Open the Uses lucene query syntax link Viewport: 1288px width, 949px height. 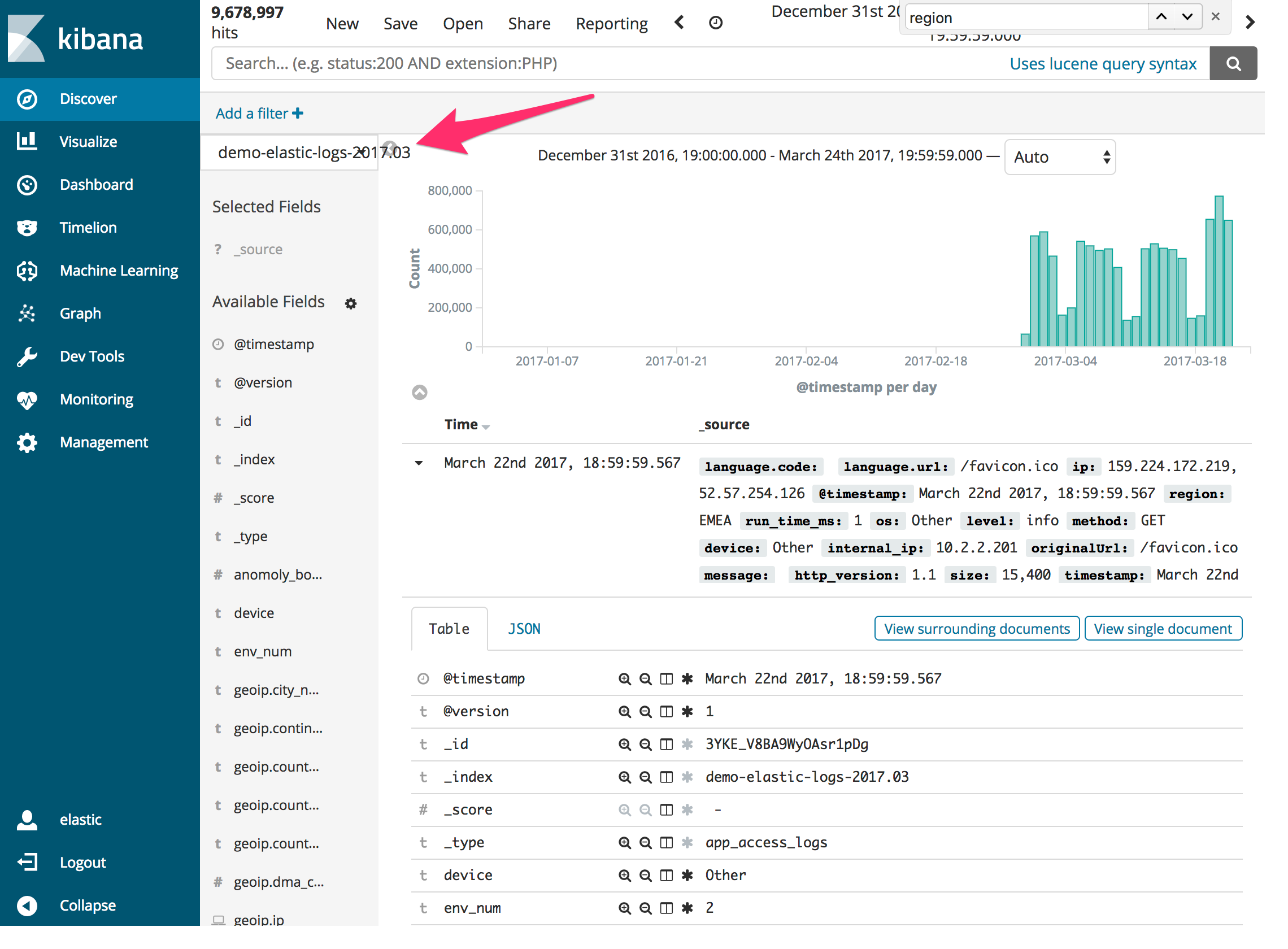pyautogui.click(x=1104, y=63)
